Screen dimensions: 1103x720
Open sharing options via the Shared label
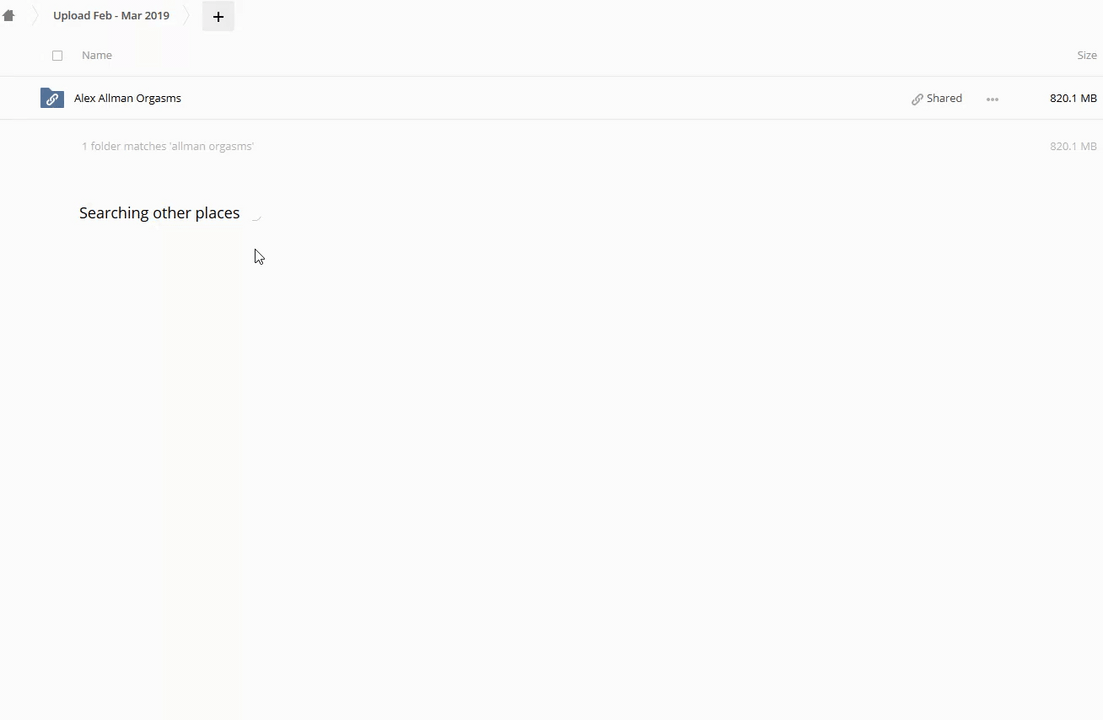(944, 98)
